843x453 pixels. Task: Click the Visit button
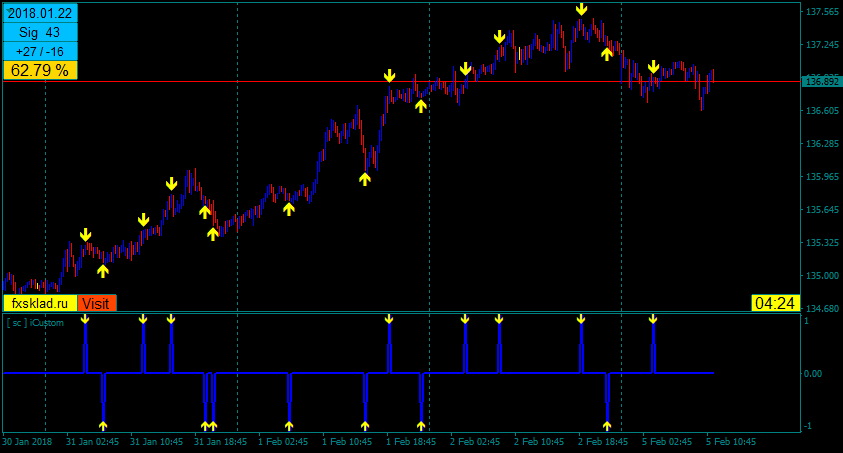(97, 303)
